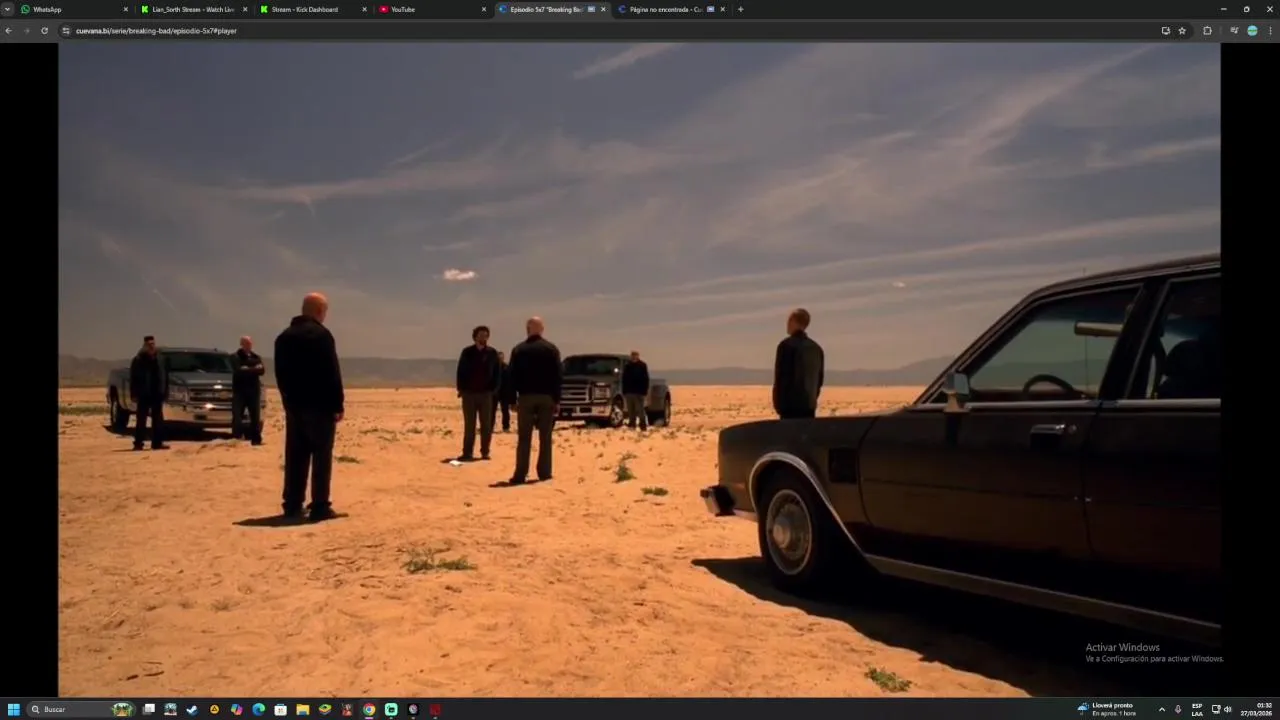The width and height of the screenshot is (1280, 720).
Task: Open the green app next to Chrome
Action: [x=391, y=710]
